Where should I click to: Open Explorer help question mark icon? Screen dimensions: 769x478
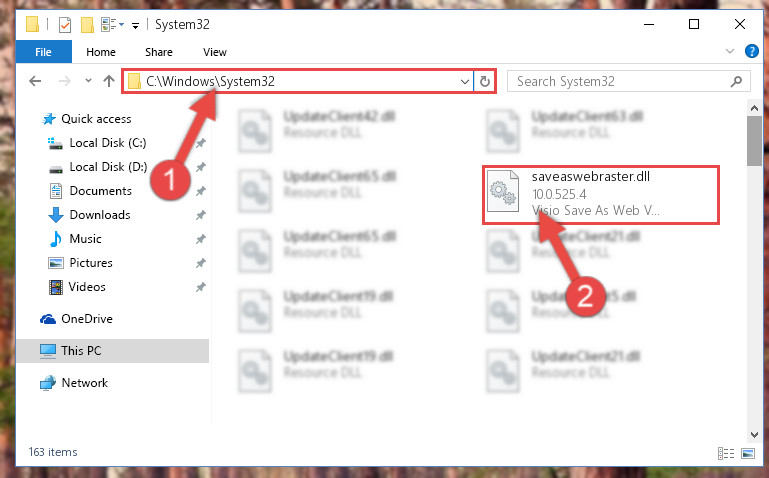pos(751,51)
